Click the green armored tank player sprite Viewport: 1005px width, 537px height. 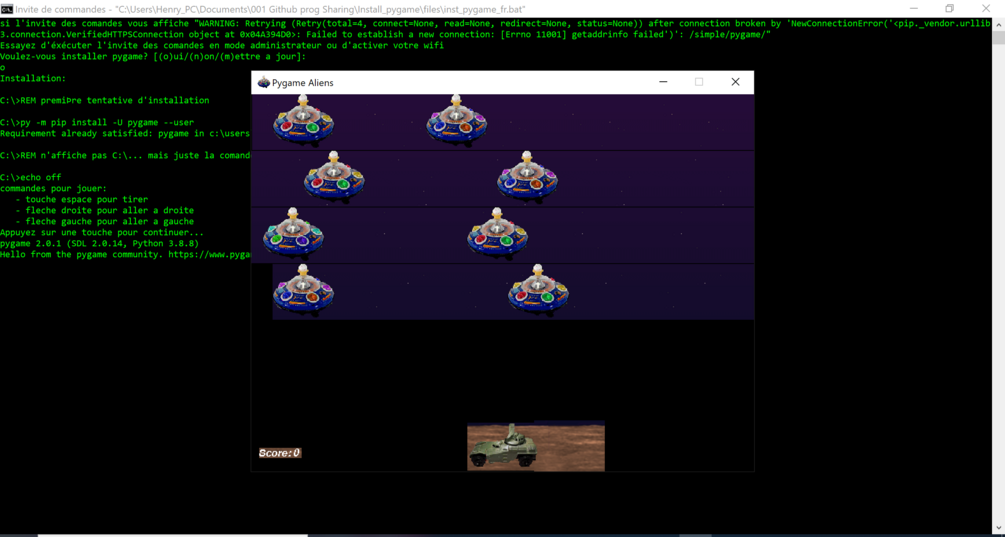[x=501, y=446]
